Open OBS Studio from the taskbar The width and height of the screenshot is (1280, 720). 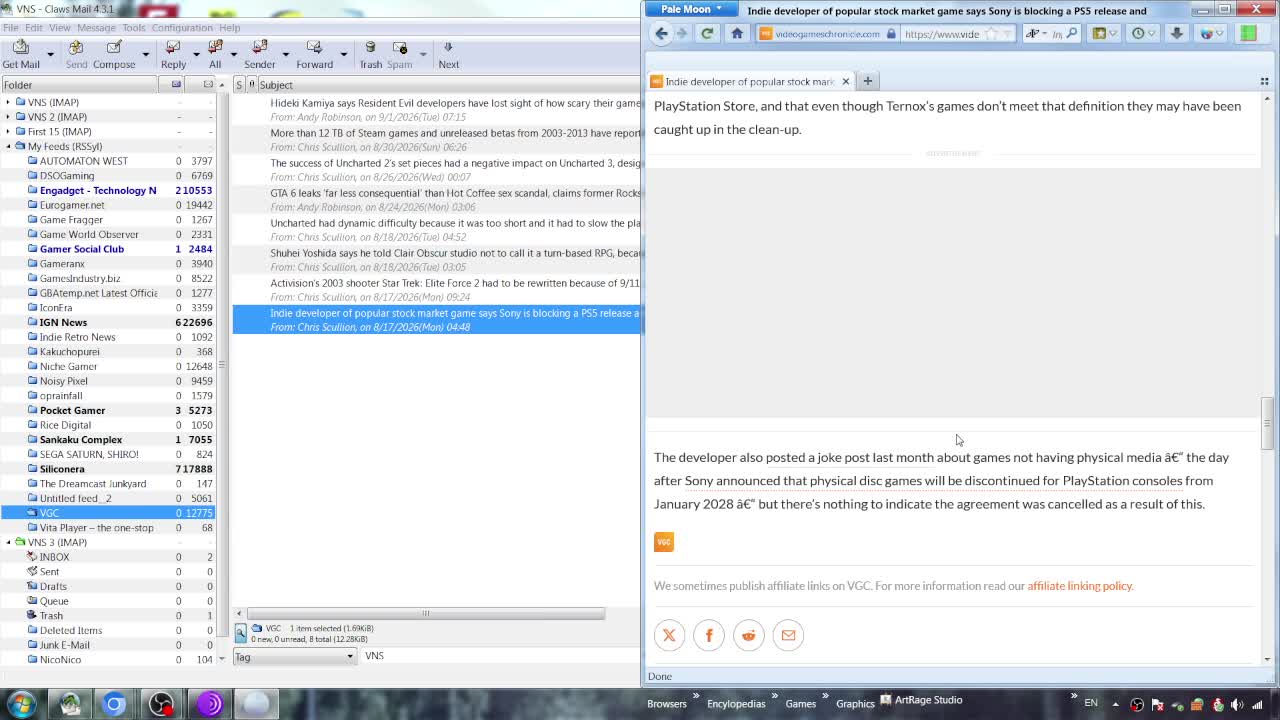(161, 704)
